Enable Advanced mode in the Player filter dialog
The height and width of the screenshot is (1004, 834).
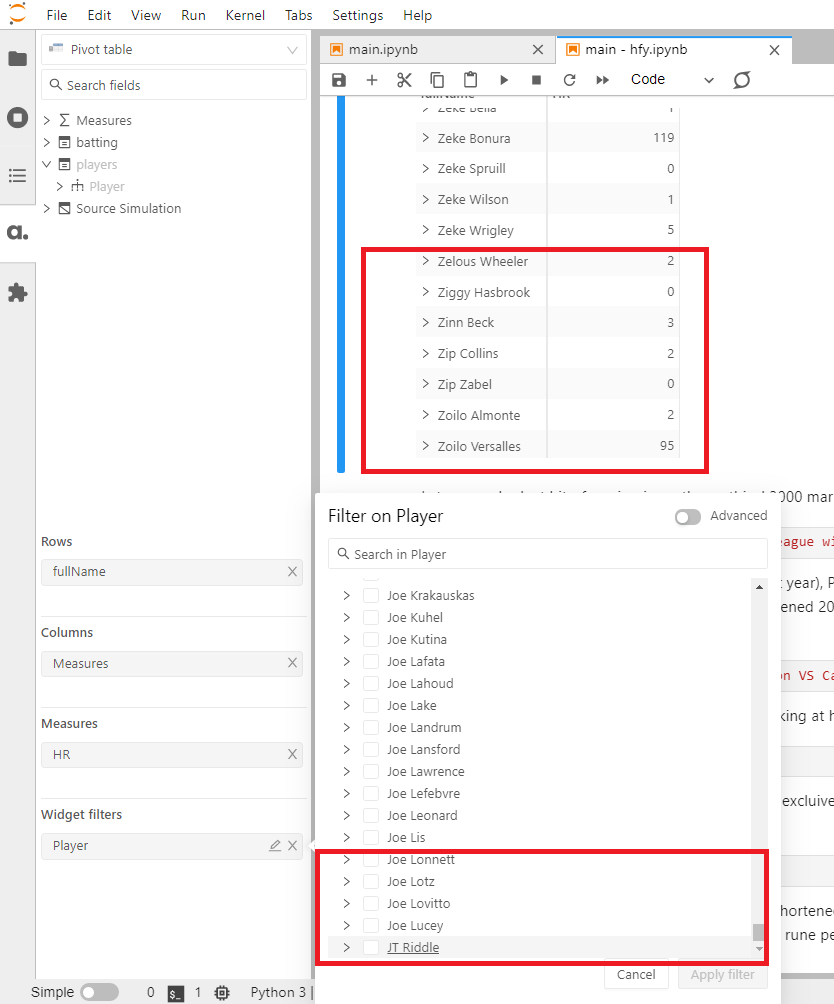(688, 515)
